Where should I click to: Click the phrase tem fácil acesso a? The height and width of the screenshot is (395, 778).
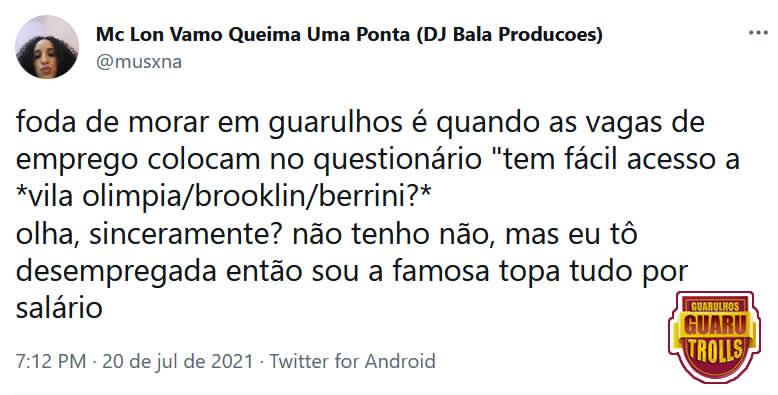click(621, 160)
